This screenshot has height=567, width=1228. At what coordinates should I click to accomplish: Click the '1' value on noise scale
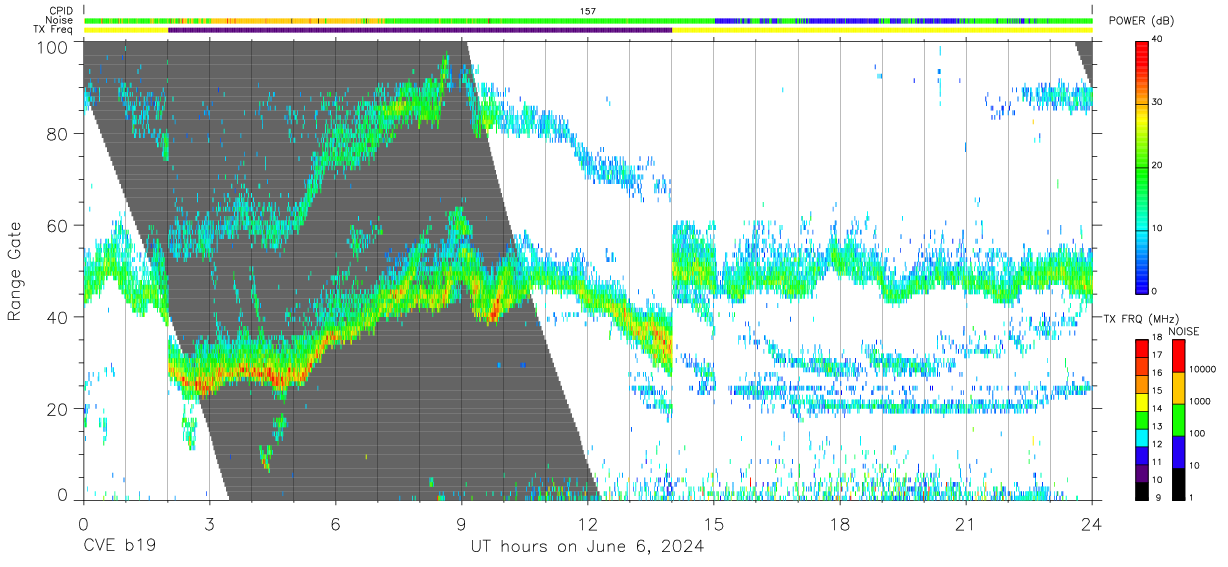point(1191,497)
